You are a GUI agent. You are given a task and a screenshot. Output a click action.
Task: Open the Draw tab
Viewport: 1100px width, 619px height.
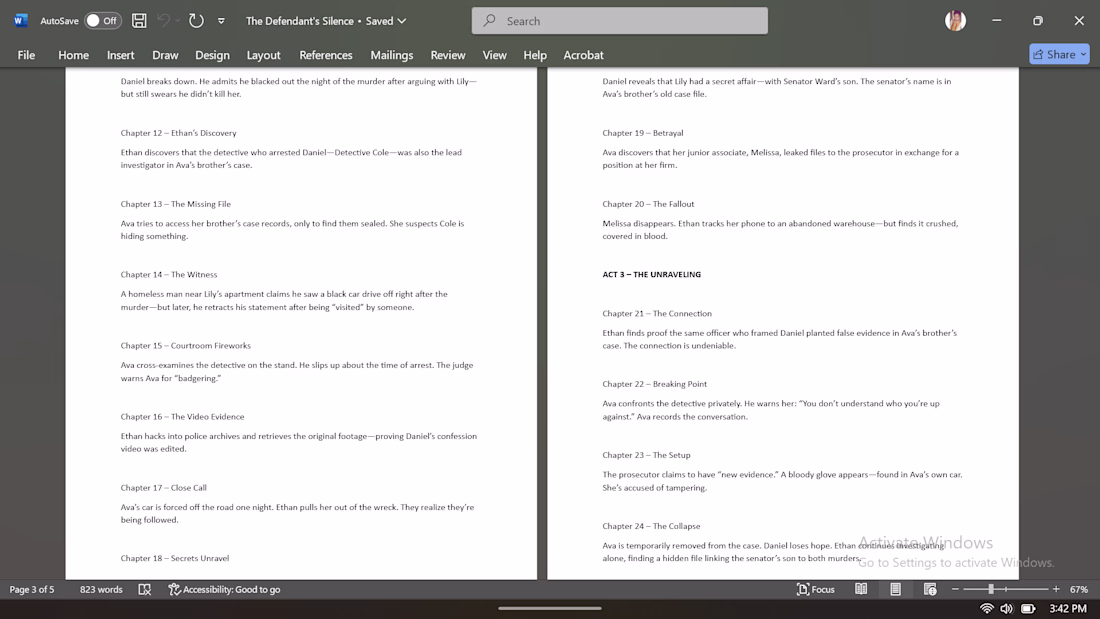pyautogui.click(x=166, y=55)
